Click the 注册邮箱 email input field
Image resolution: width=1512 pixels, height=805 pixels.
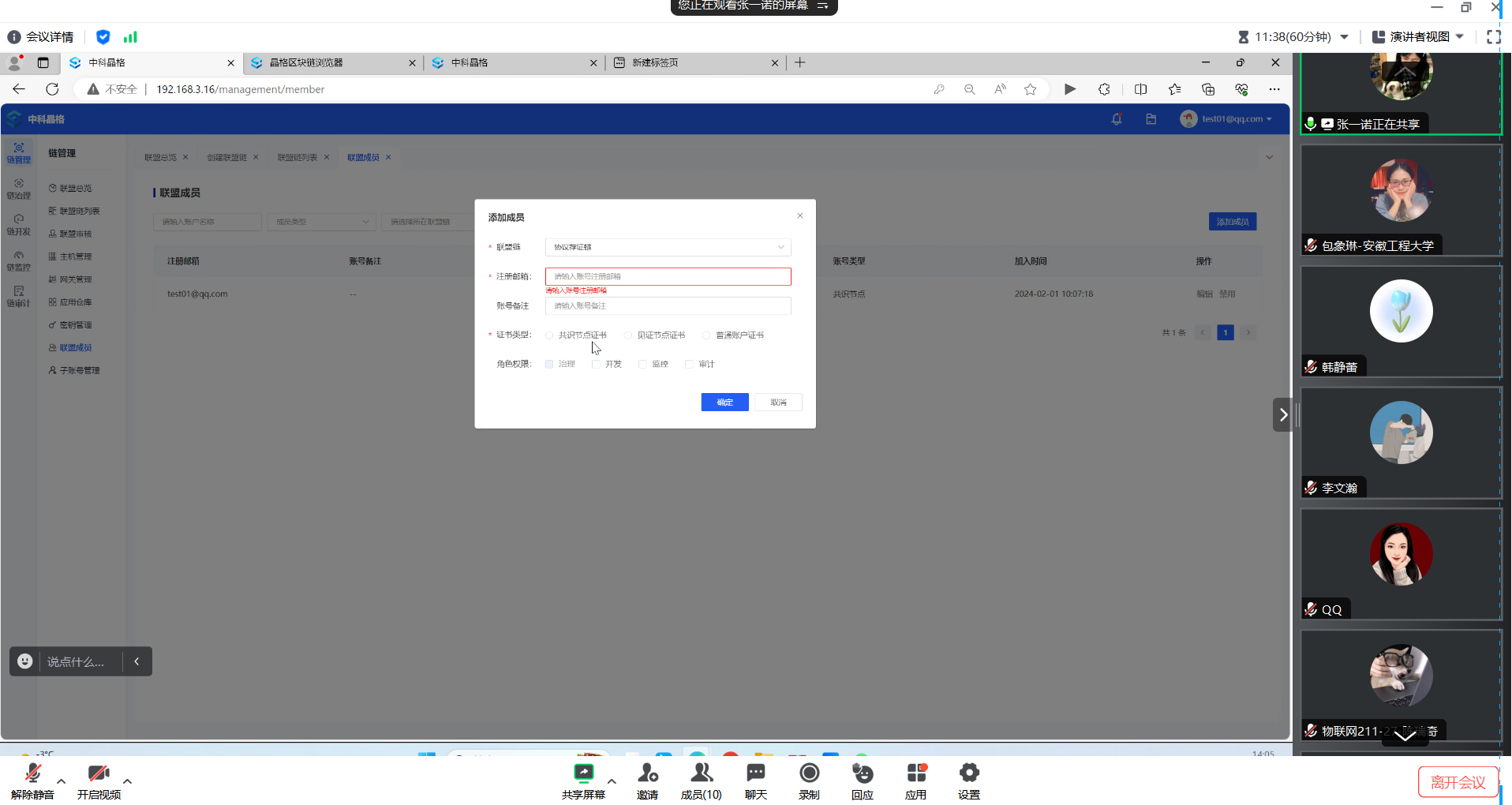click(668, 277)
